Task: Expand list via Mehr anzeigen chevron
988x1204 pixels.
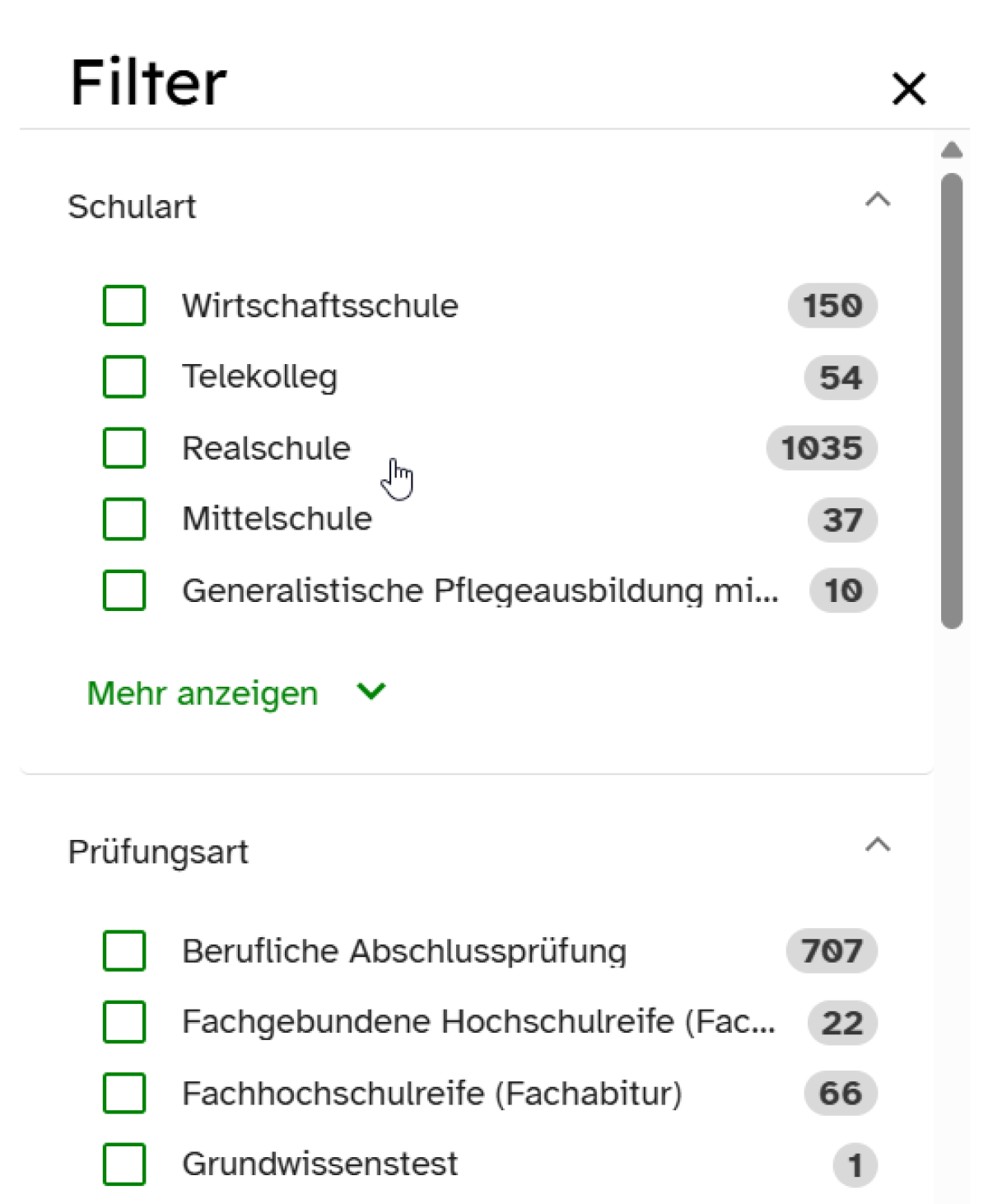Action: click(x=371, y=692)
